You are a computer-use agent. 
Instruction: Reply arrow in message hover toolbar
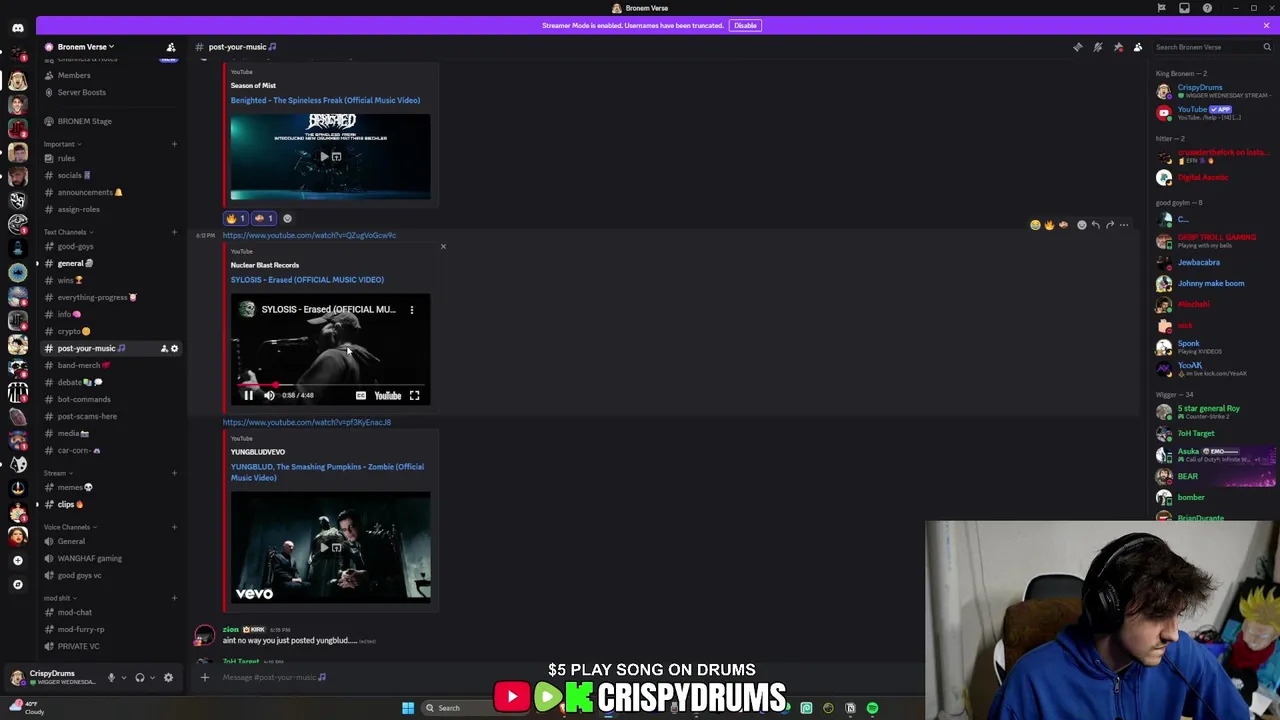[x=1096, y=225]
